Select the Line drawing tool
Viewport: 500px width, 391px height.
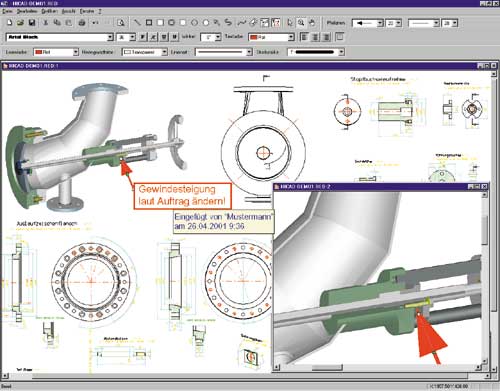pos(137,23)
